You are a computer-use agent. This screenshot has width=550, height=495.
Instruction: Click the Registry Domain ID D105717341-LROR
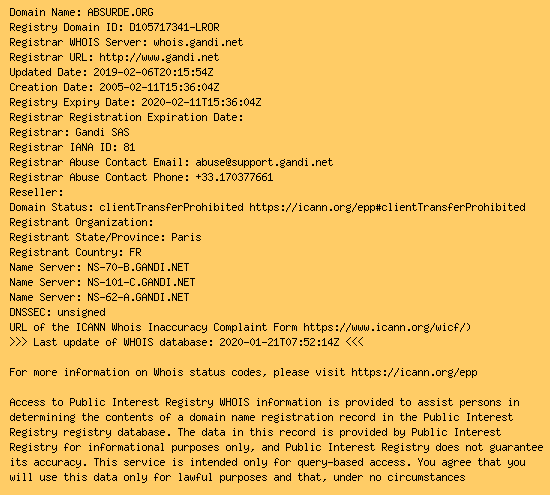pyautogui.click(x=174, y=27)
